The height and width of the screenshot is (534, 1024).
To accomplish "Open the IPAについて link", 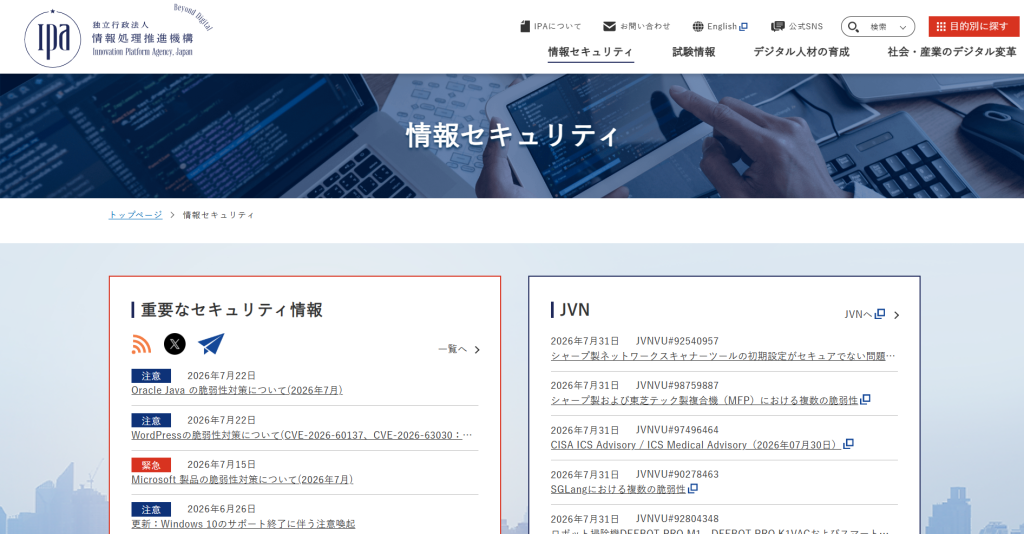I will (557, 26).
